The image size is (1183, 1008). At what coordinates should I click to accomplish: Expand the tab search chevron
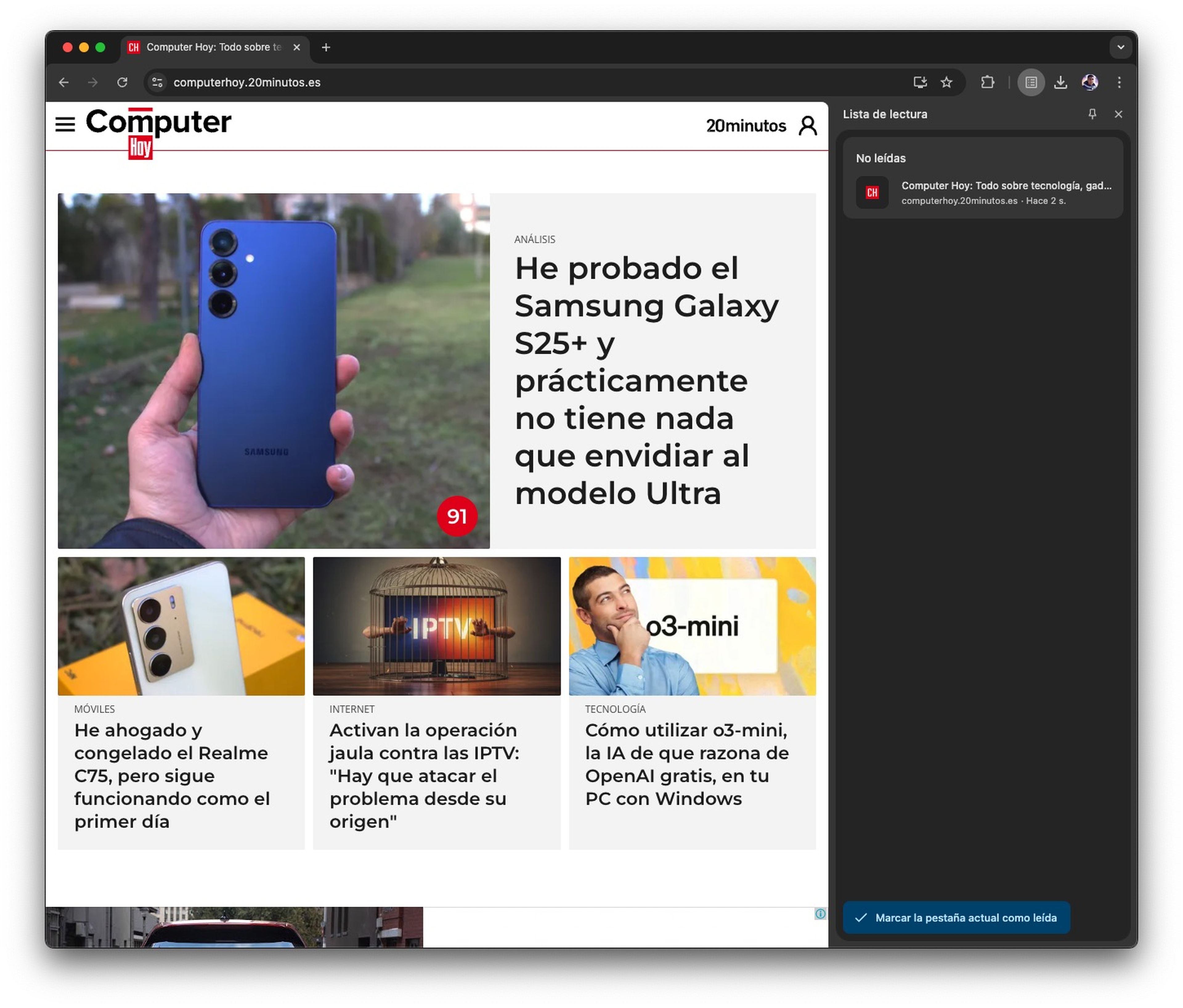click(x=1121, y=47)
